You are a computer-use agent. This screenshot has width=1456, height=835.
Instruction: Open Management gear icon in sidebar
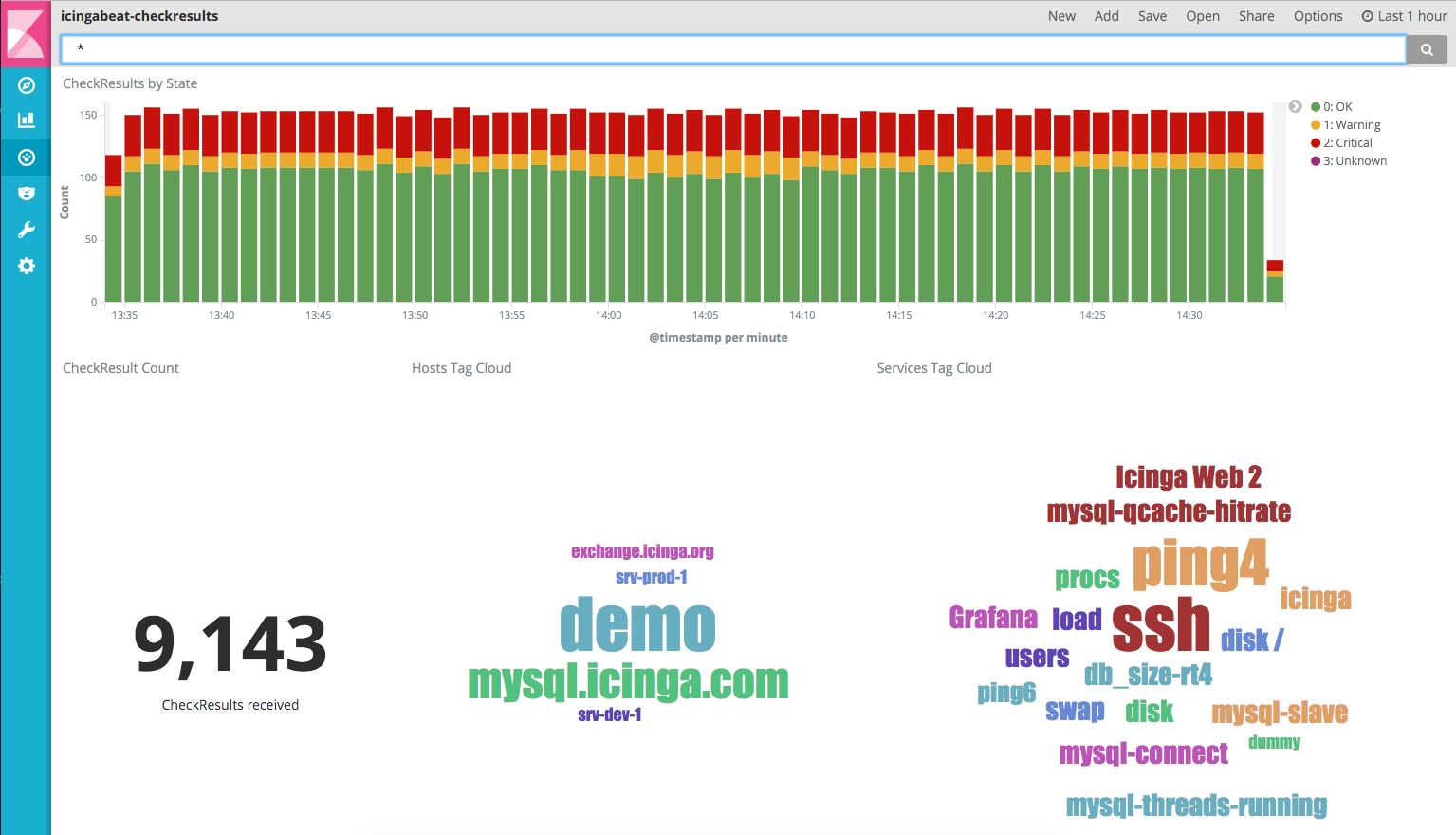[x=26, y=266]
